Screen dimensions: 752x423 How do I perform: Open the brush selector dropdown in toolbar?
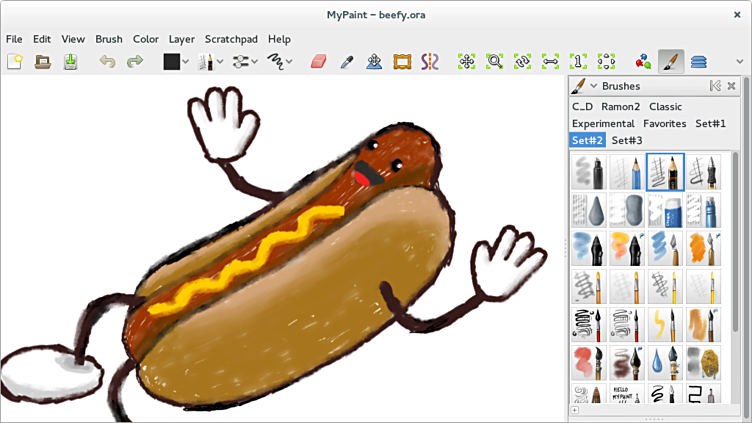[210, 62]
